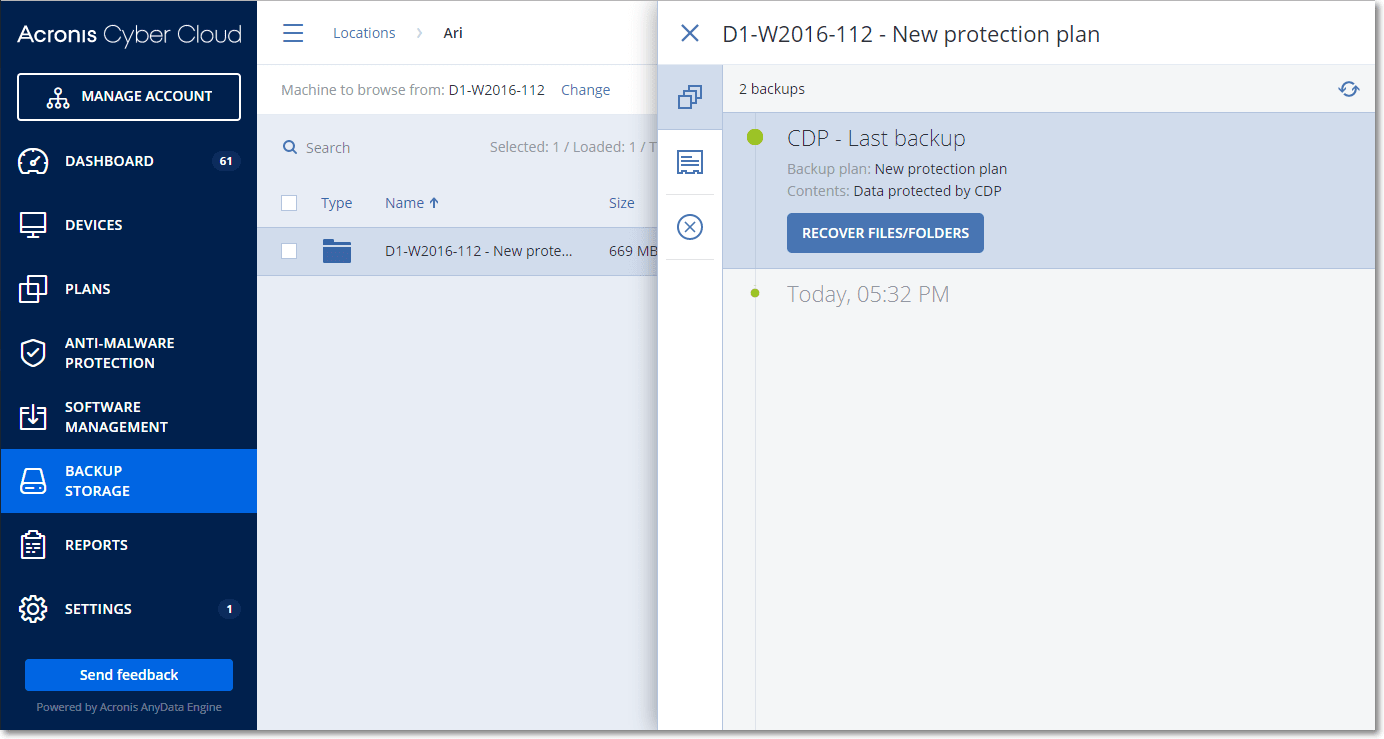Delete backups using the circled X icon

click(690, 227)
